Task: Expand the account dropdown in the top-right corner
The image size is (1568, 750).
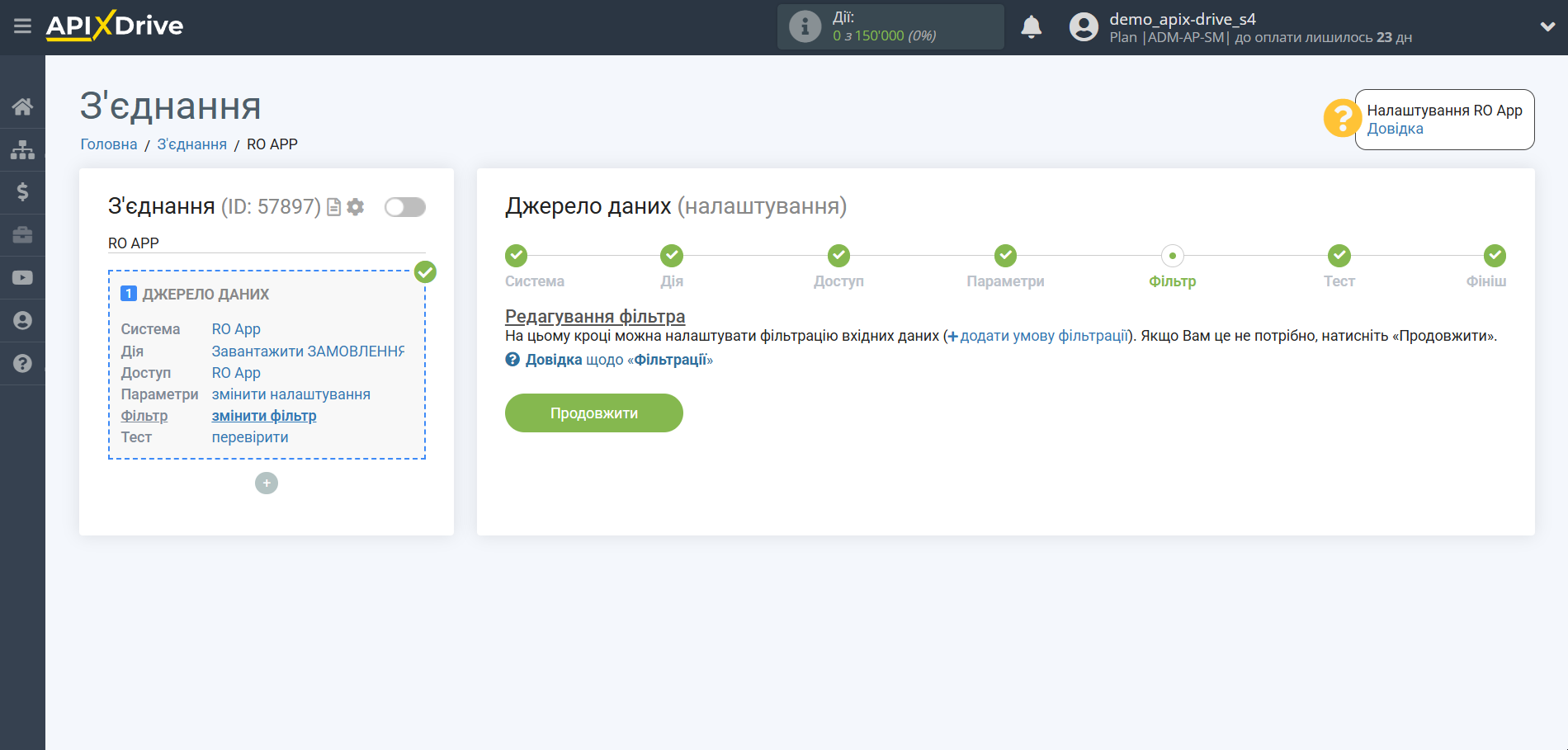Action: [x=1547, y=26]
